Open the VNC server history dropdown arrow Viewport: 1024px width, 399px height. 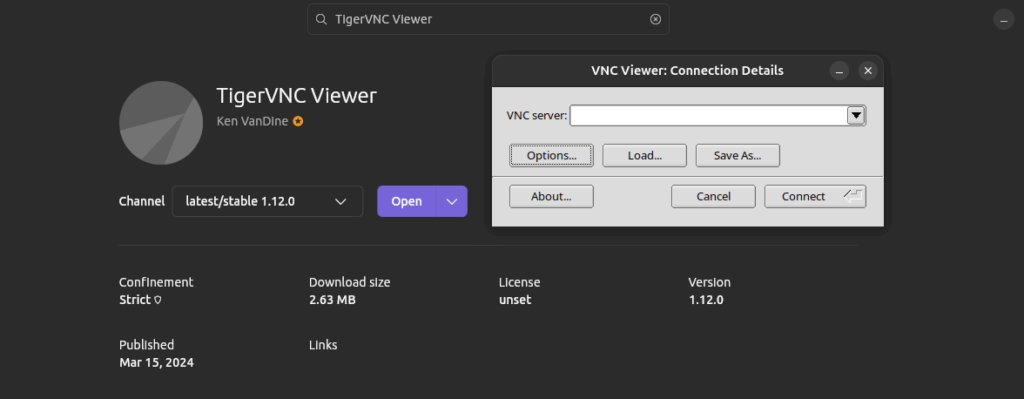[x=856, y=116]
